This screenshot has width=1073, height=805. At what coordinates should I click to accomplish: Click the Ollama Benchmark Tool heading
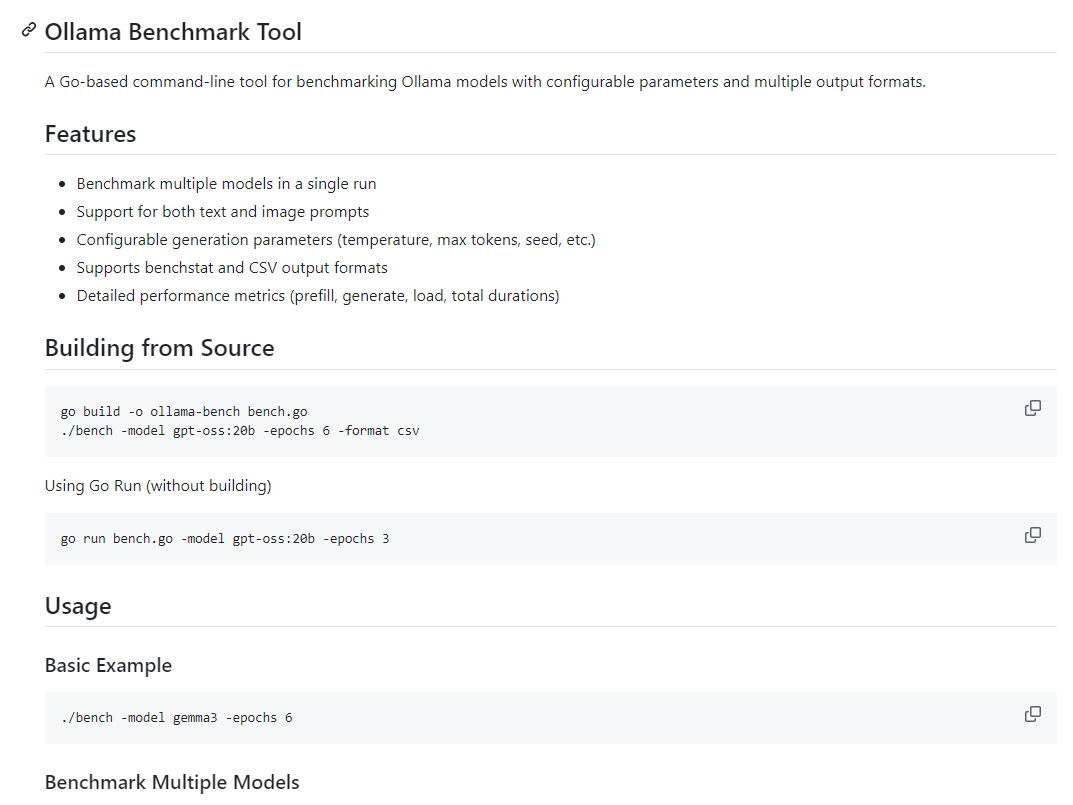coord(173,32)
